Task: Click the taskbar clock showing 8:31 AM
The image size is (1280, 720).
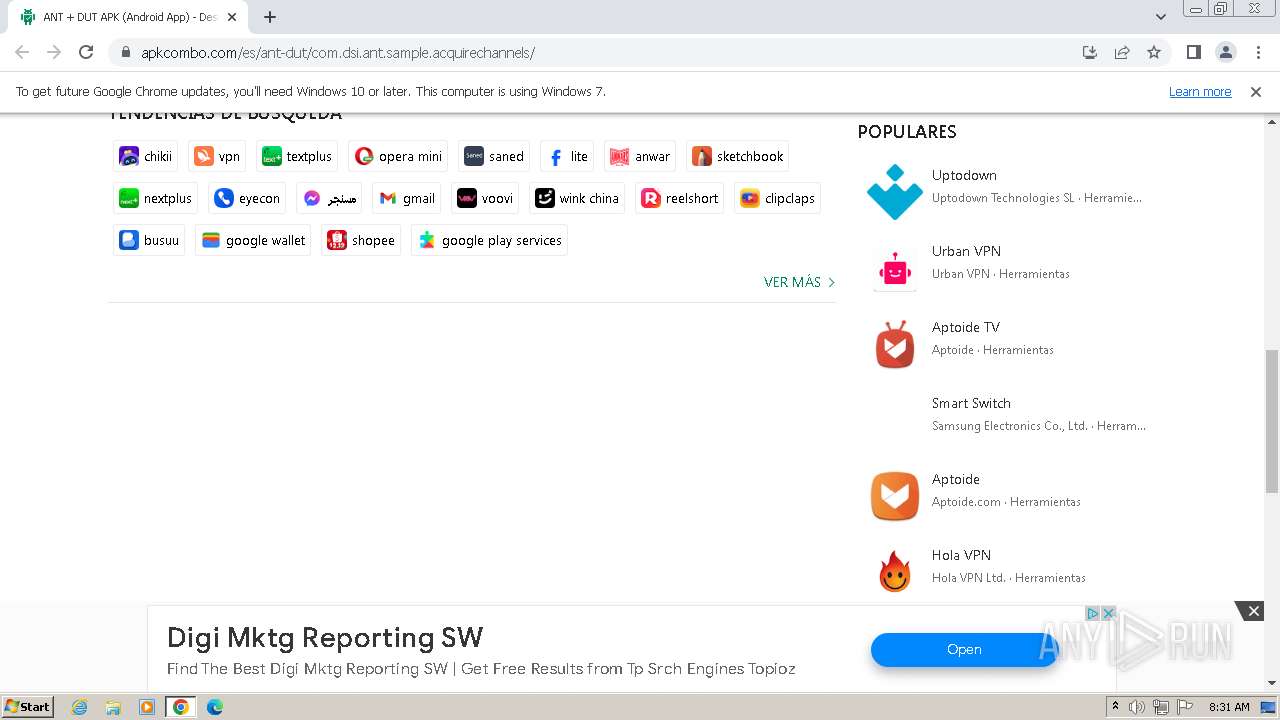Action: click(x=1229, y=707)
